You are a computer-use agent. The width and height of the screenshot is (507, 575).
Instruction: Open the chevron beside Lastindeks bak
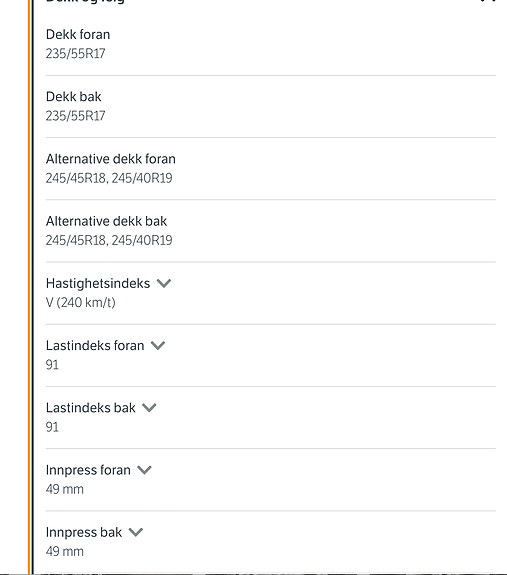click(149, 408)
